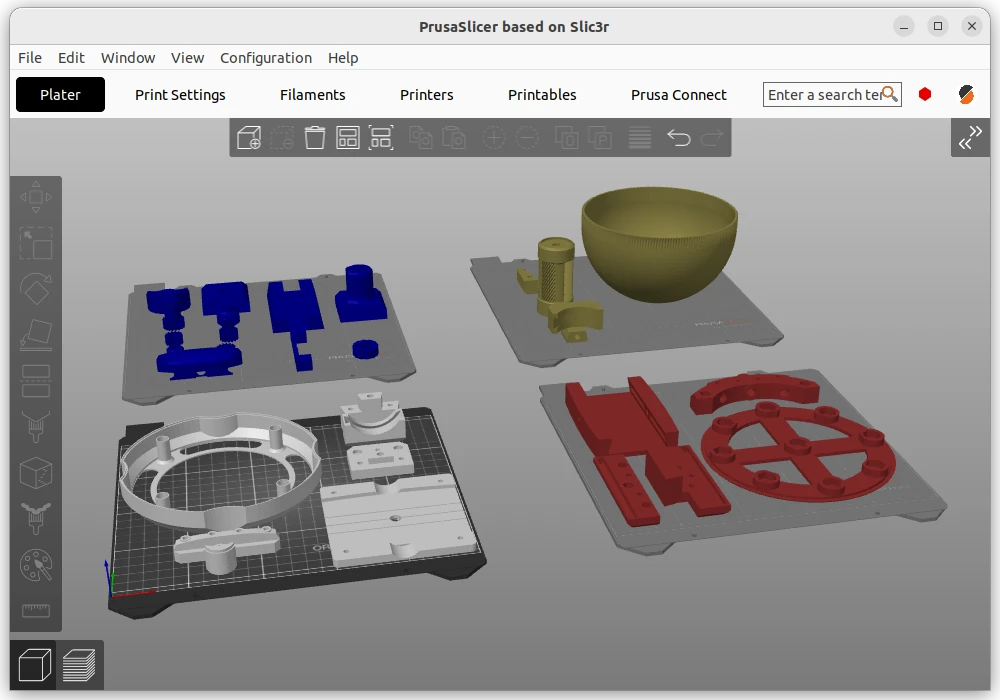Collapse the sidebar with the double-arrow button

coord(970,137)
